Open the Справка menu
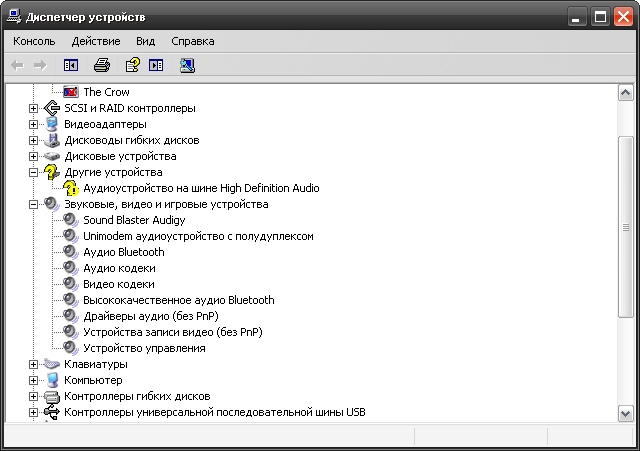Screen dimensions: 640x451 click(192, 41)
